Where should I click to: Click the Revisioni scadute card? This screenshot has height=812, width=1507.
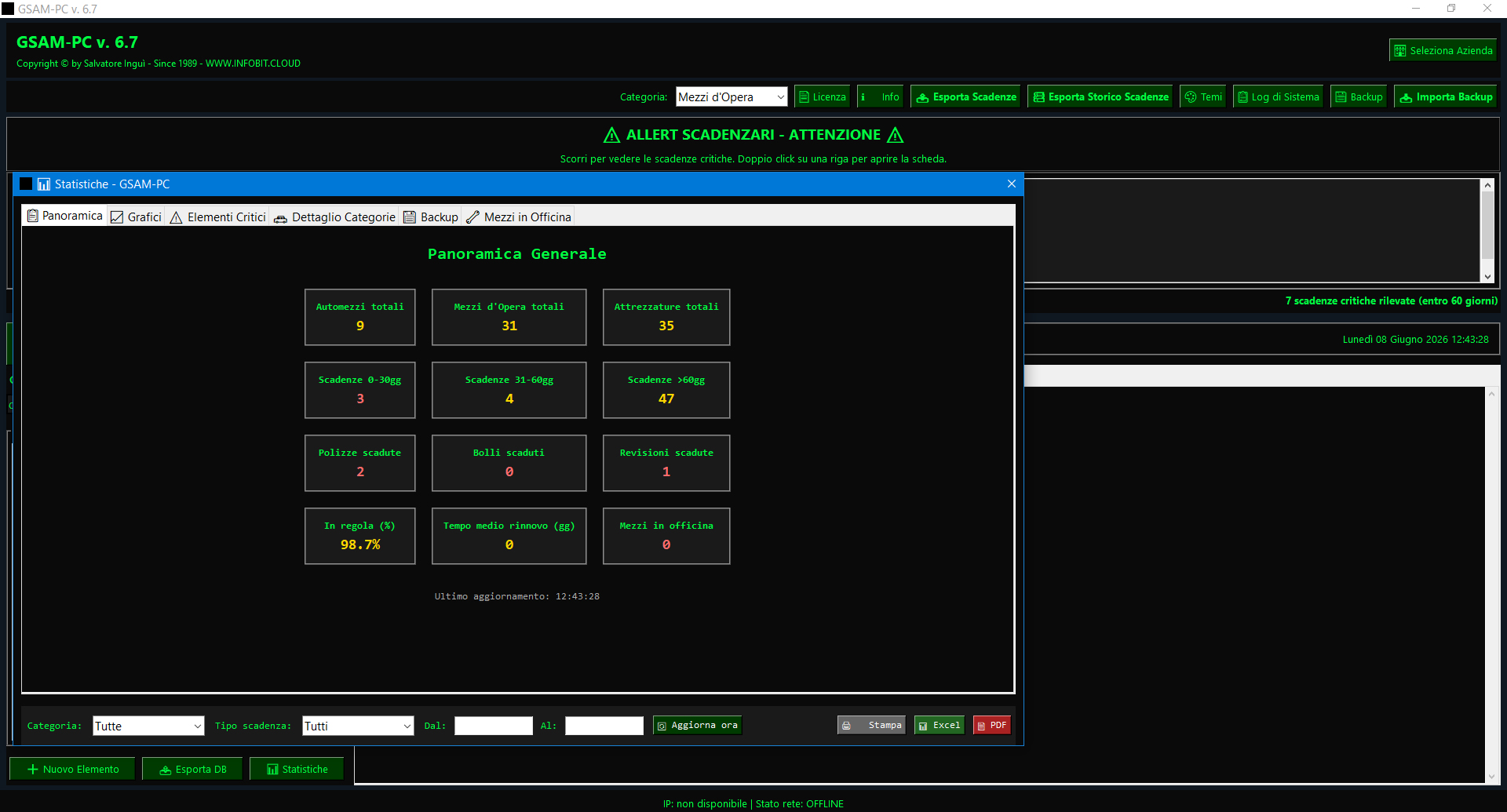point(666,463)
